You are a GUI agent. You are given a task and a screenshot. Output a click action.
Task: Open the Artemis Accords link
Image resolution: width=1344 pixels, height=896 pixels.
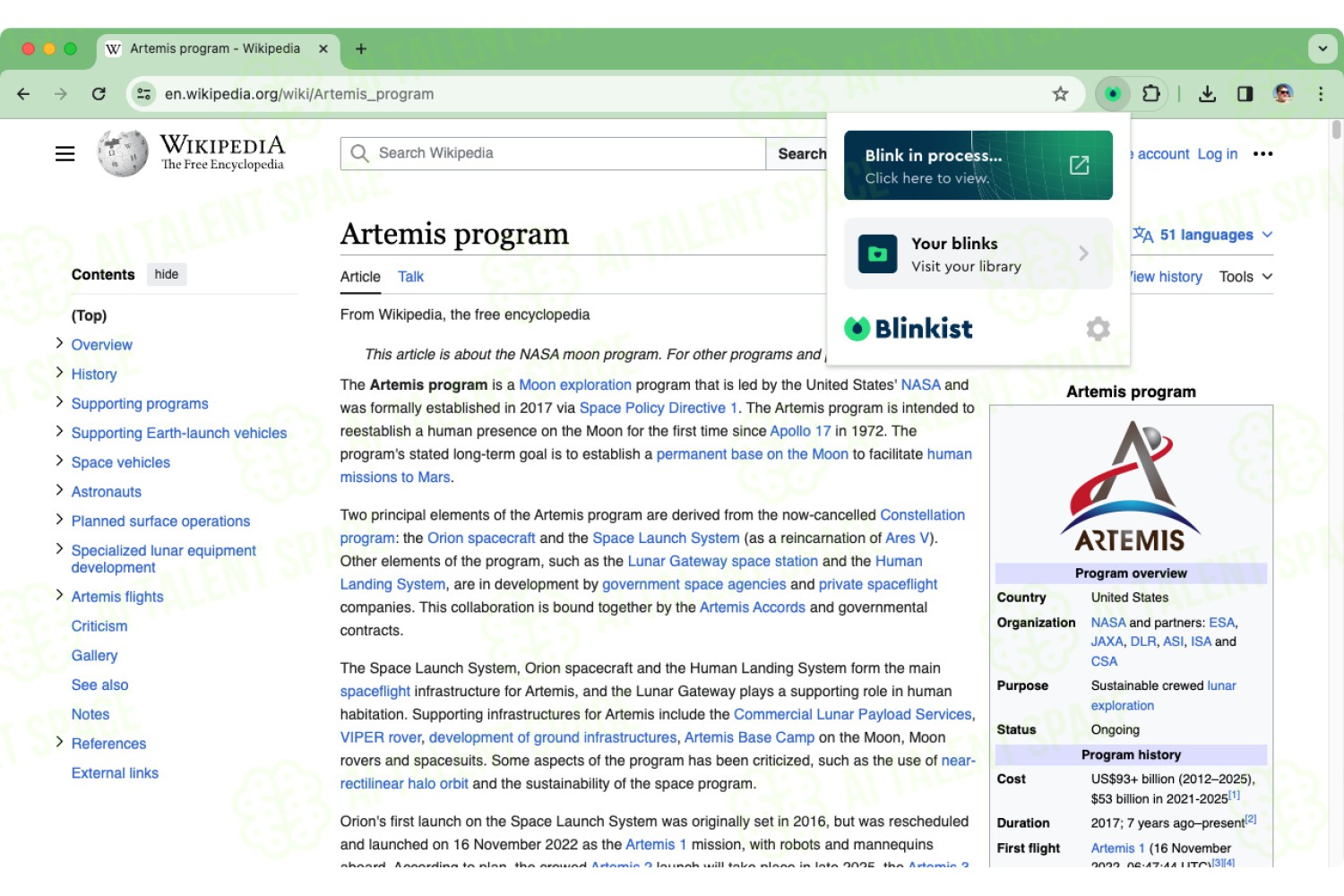(753, 607)
